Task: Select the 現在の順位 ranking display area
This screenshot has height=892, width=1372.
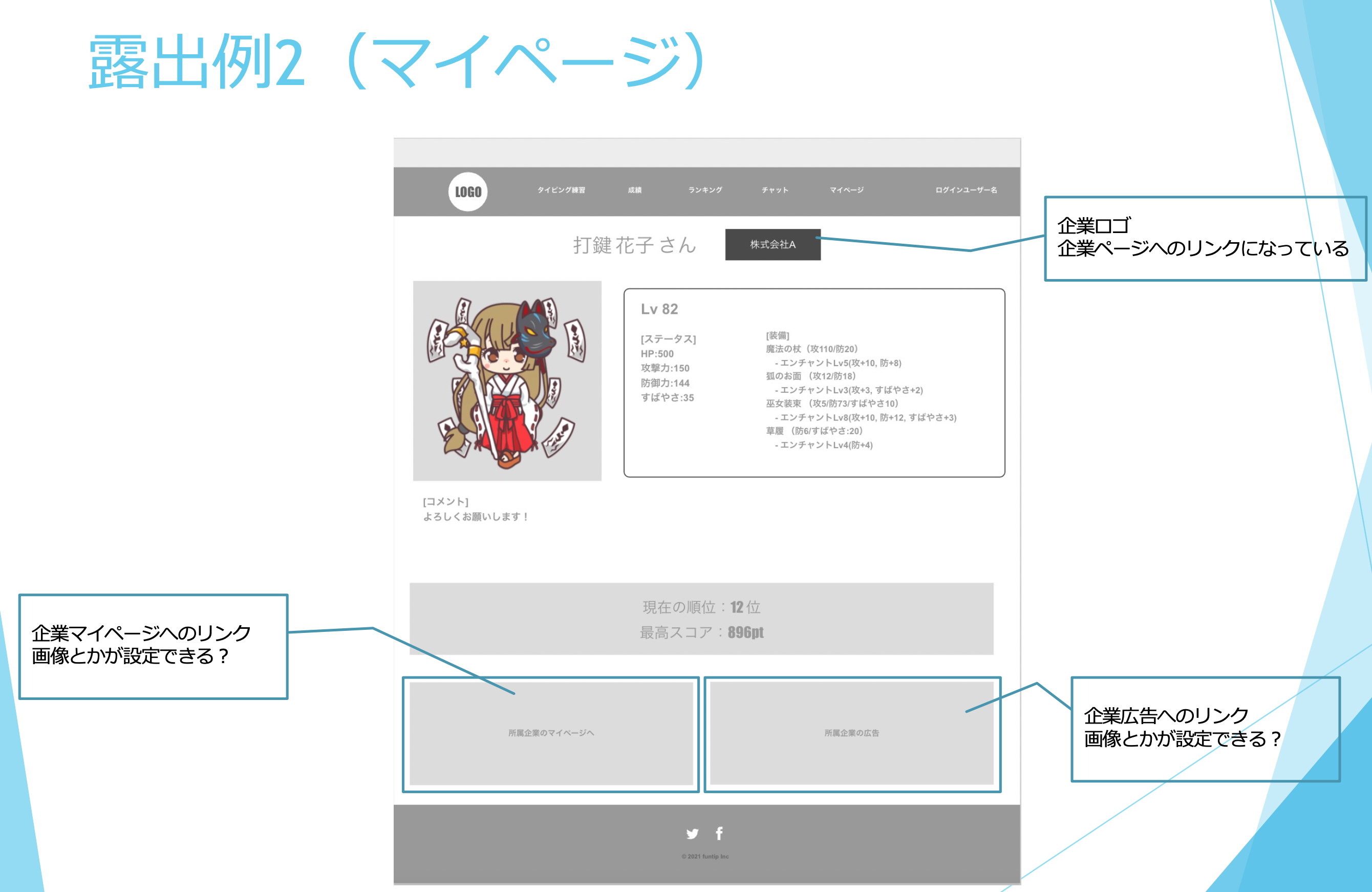Action: (700, 607)
